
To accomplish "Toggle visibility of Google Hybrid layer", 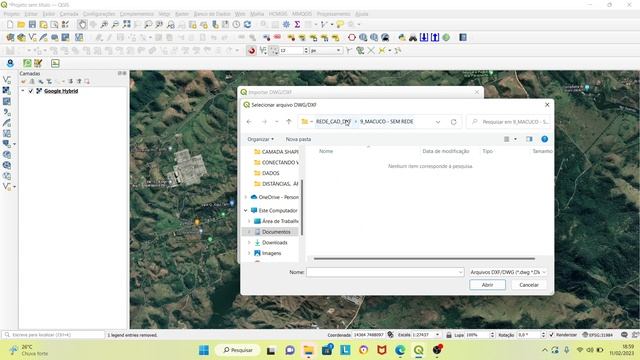I will point(31,91).
